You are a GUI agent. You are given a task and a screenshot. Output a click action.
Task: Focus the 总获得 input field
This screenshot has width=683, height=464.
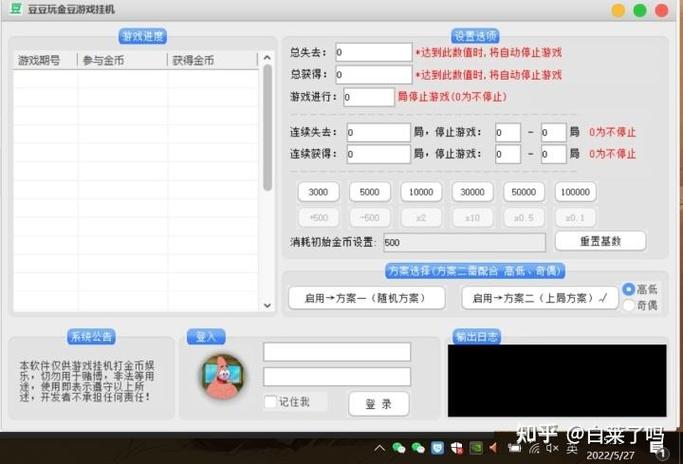tap(374, 75)
